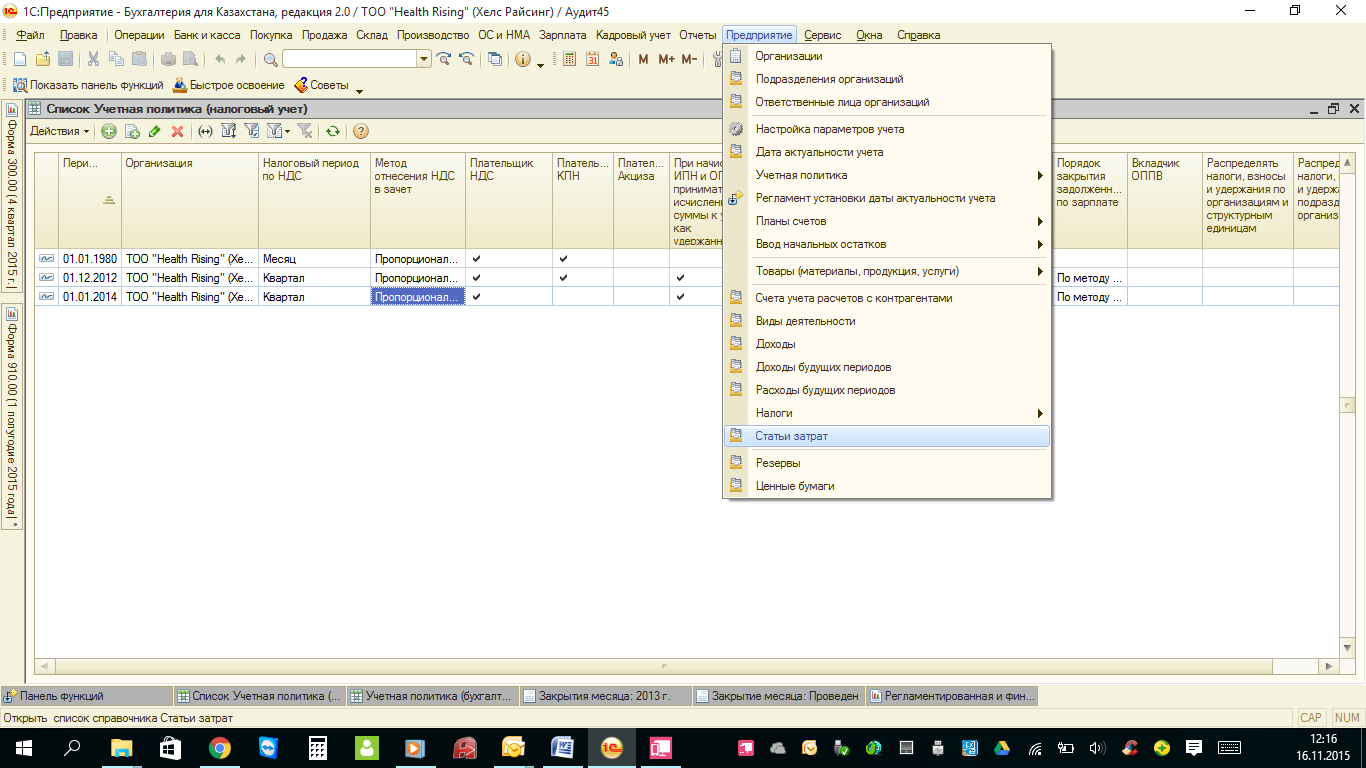
Task: Open help with question mark icon
Action: point(361,131)
